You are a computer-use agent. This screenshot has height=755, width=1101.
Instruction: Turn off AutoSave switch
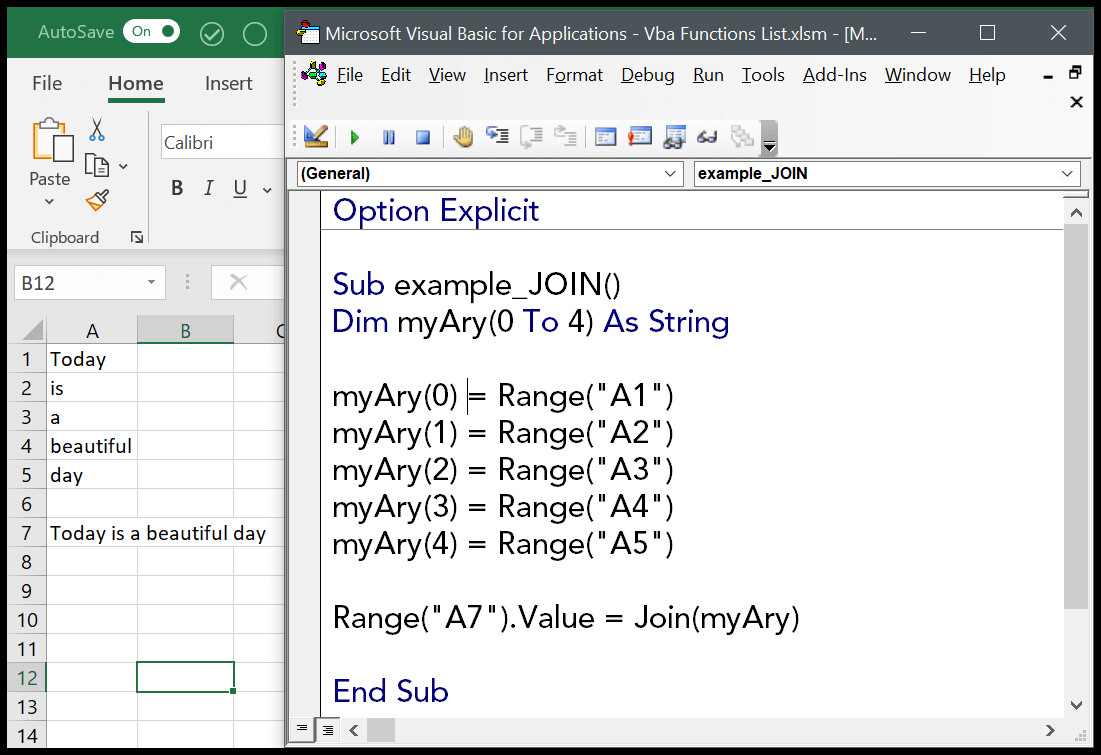click(x=151, y=31)
